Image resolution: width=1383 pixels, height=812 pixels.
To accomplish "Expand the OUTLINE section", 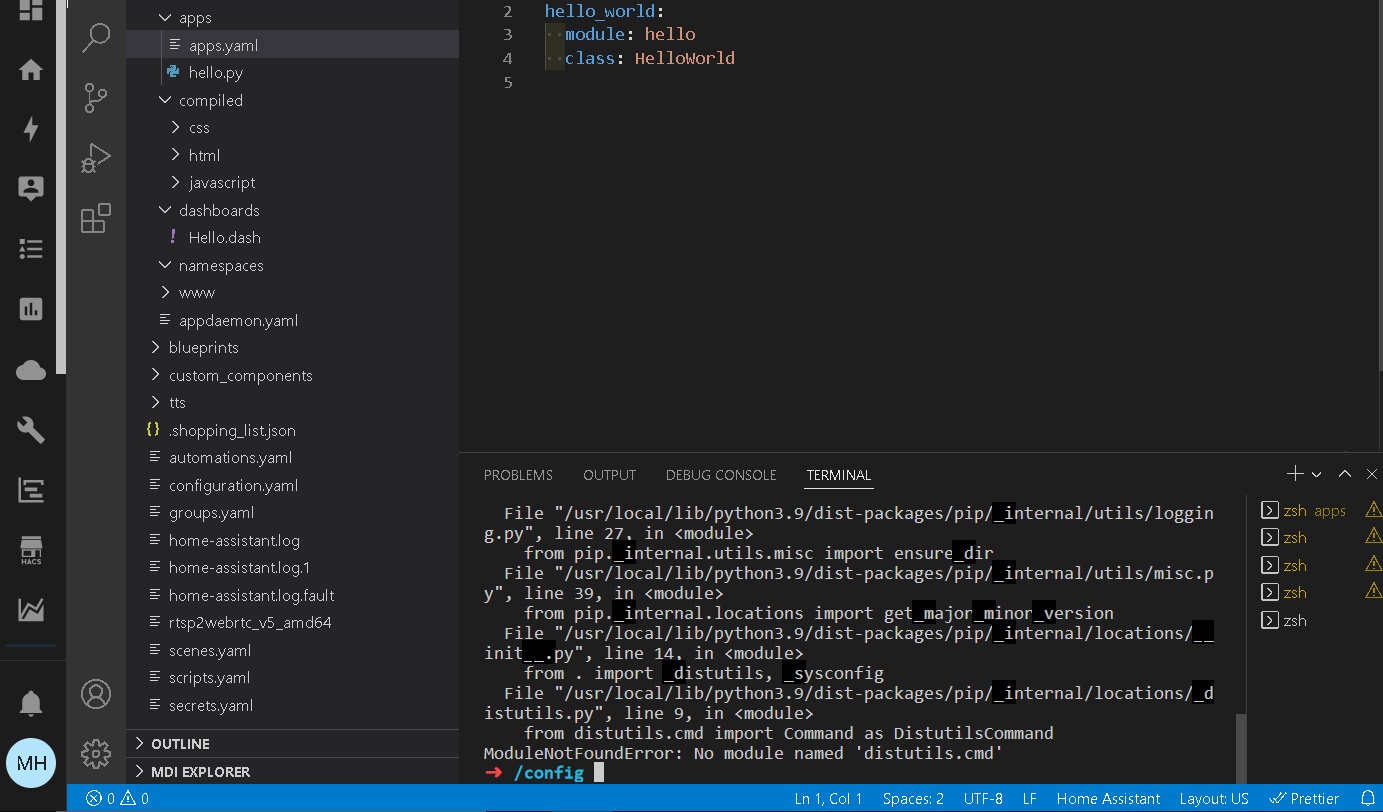I will (292, 744).
